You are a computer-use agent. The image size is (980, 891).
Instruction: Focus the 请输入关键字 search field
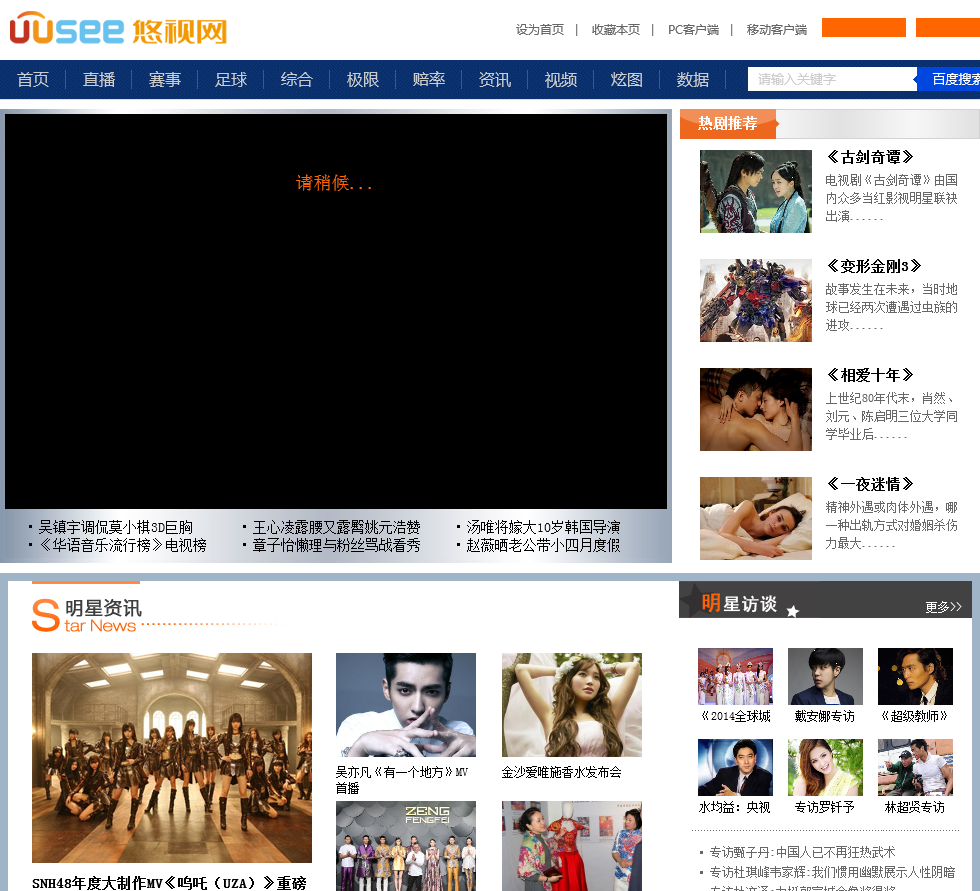pos(831,79)
